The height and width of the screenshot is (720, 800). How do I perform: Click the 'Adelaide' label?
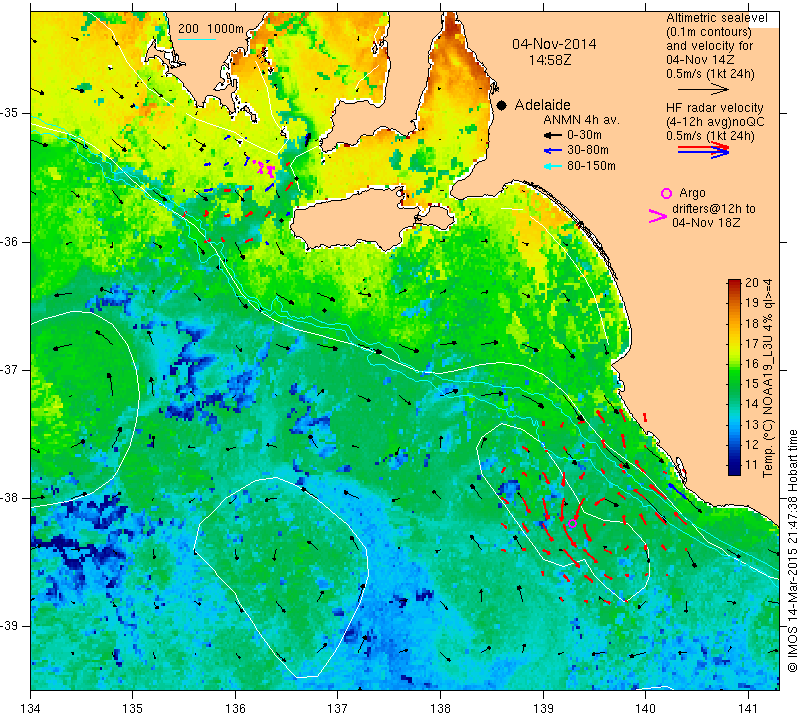click(542, 105)
